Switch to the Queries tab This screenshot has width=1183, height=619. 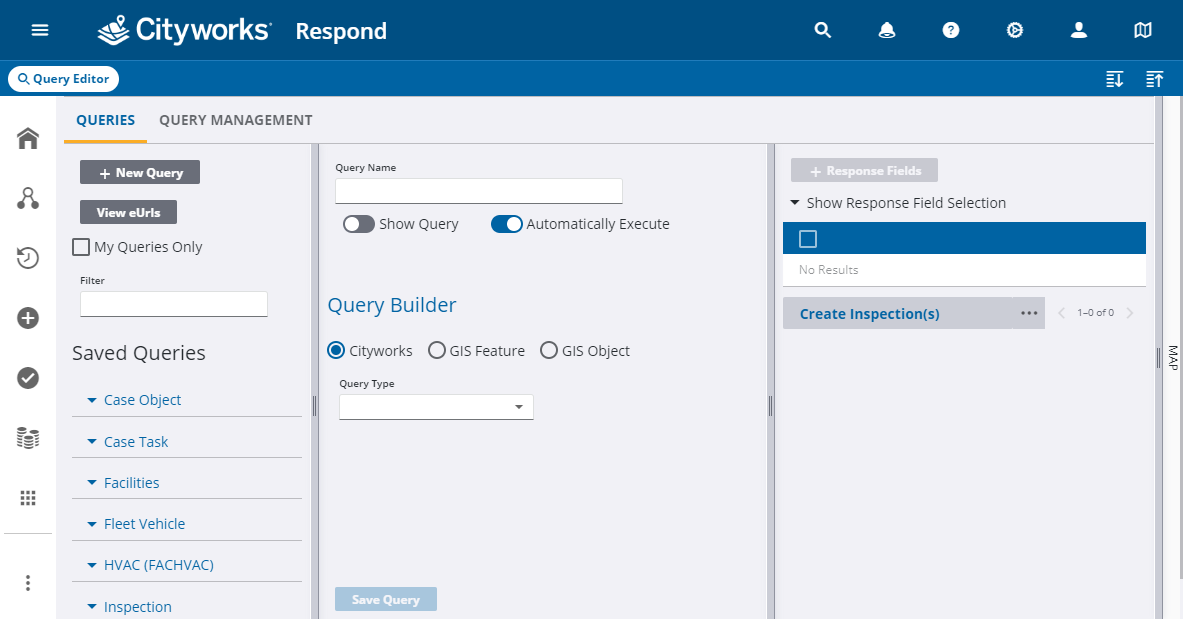106,120
